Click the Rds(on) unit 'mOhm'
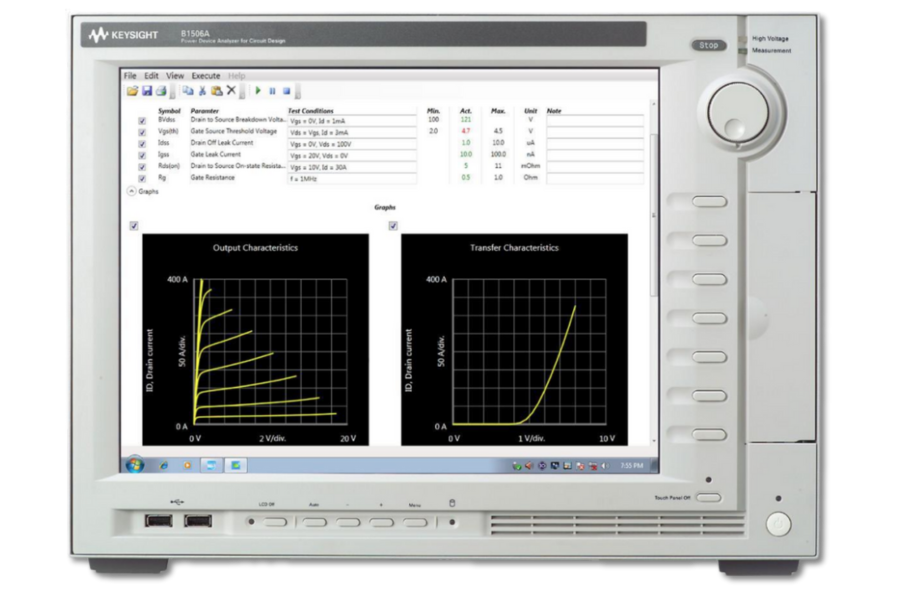 click(x=530, y=166)
